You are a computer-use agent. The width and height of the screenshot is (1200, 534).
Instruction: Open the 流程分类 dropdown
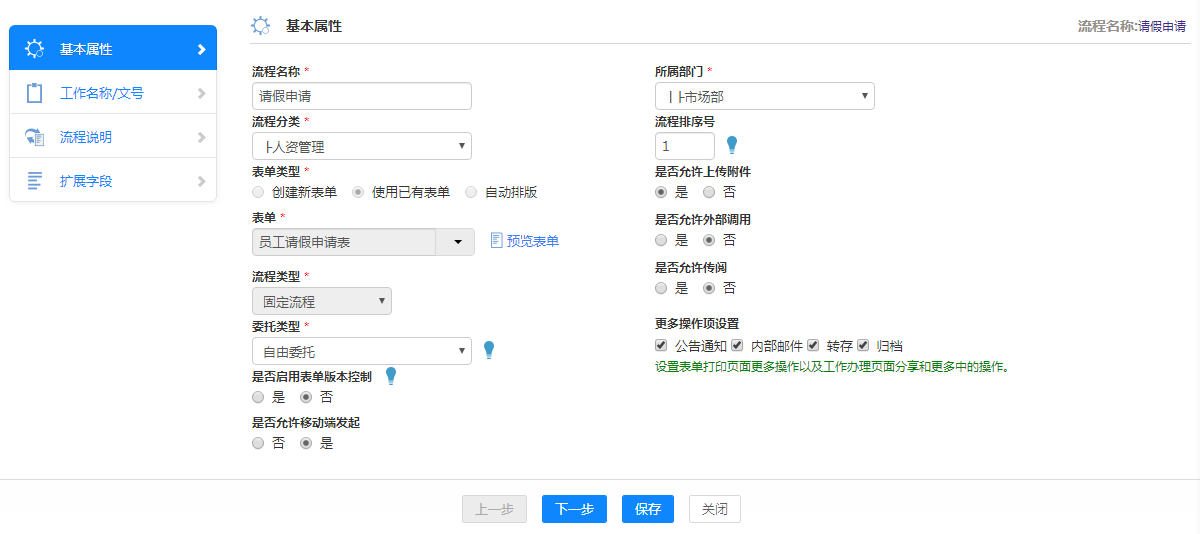pos(361,147)
